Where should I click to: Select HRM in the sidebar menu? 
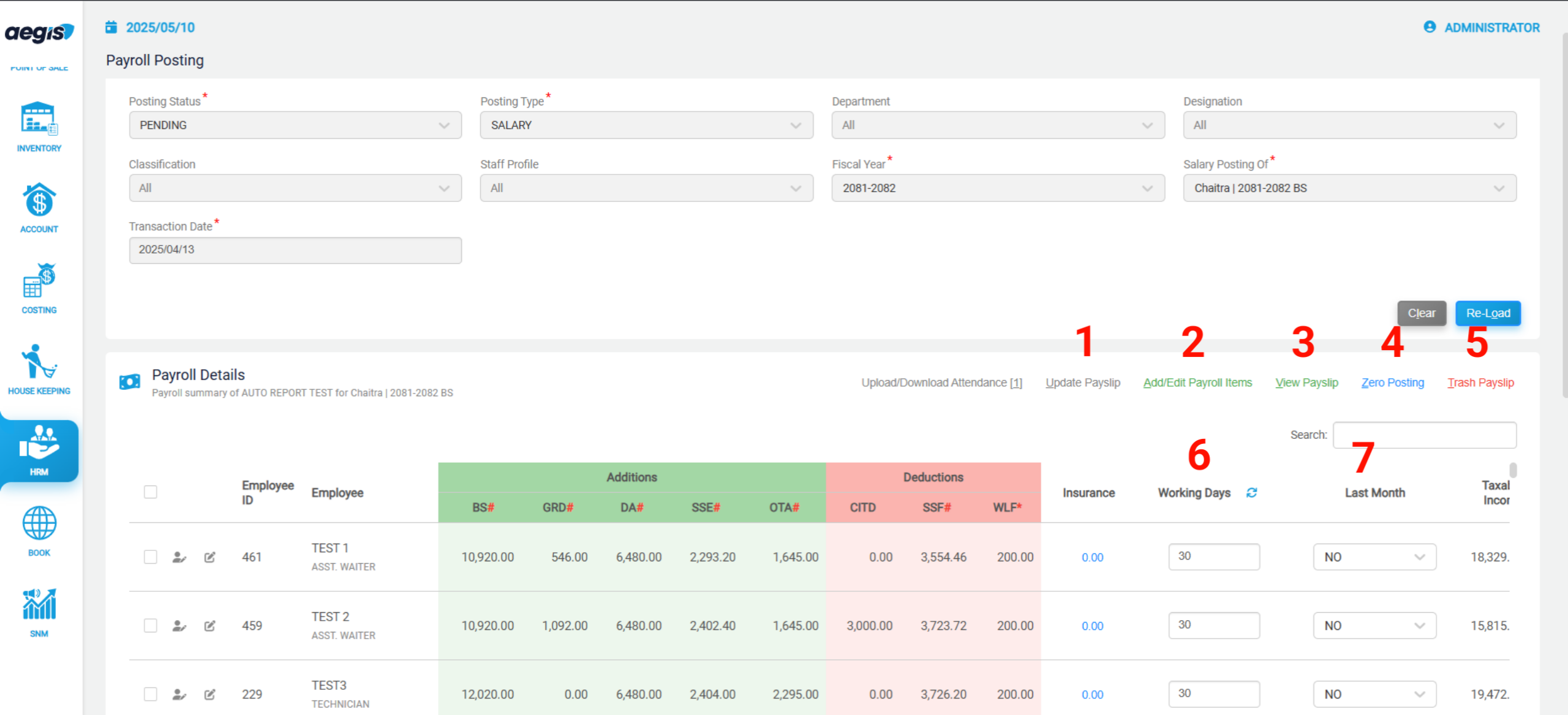[x=39, y=451]
